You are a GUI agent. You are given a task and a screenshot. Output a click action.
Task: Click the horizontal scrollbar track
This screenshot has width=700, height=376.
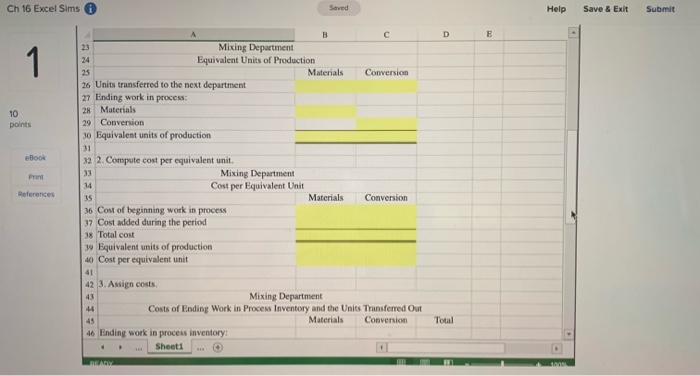pyautogui.click(x=469, y=347)
